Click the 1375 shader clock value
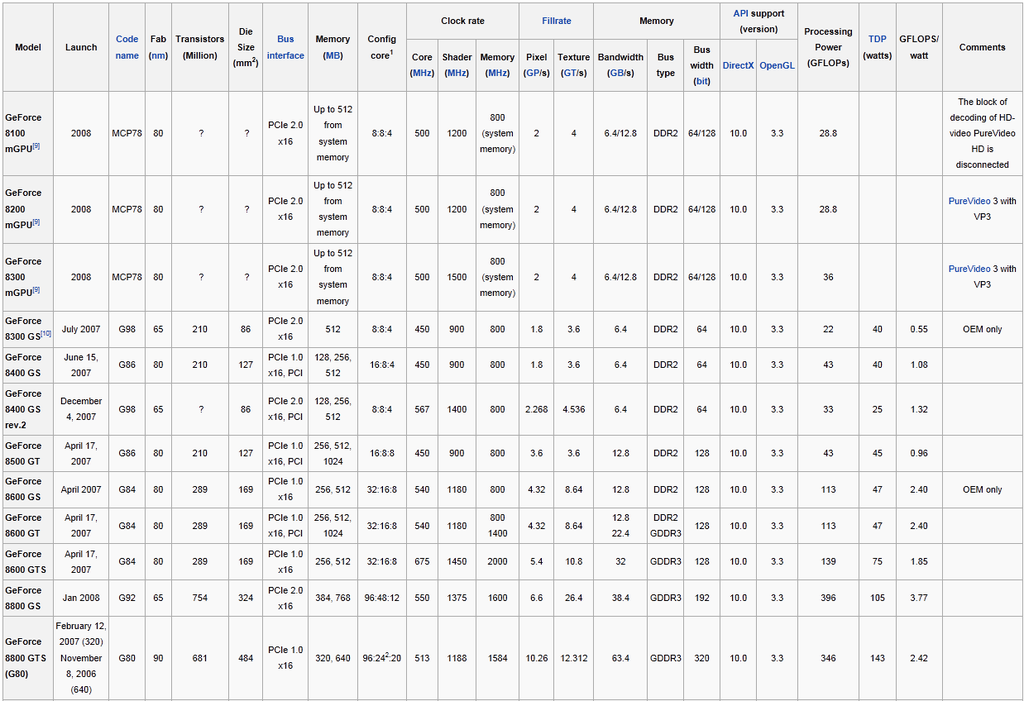 456,598
